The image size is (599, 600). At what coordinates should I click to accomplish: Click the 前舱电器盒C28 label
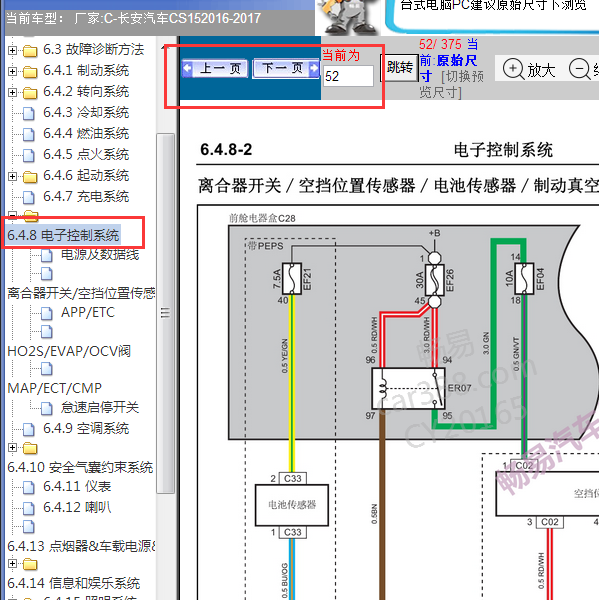tap(262, 218)
